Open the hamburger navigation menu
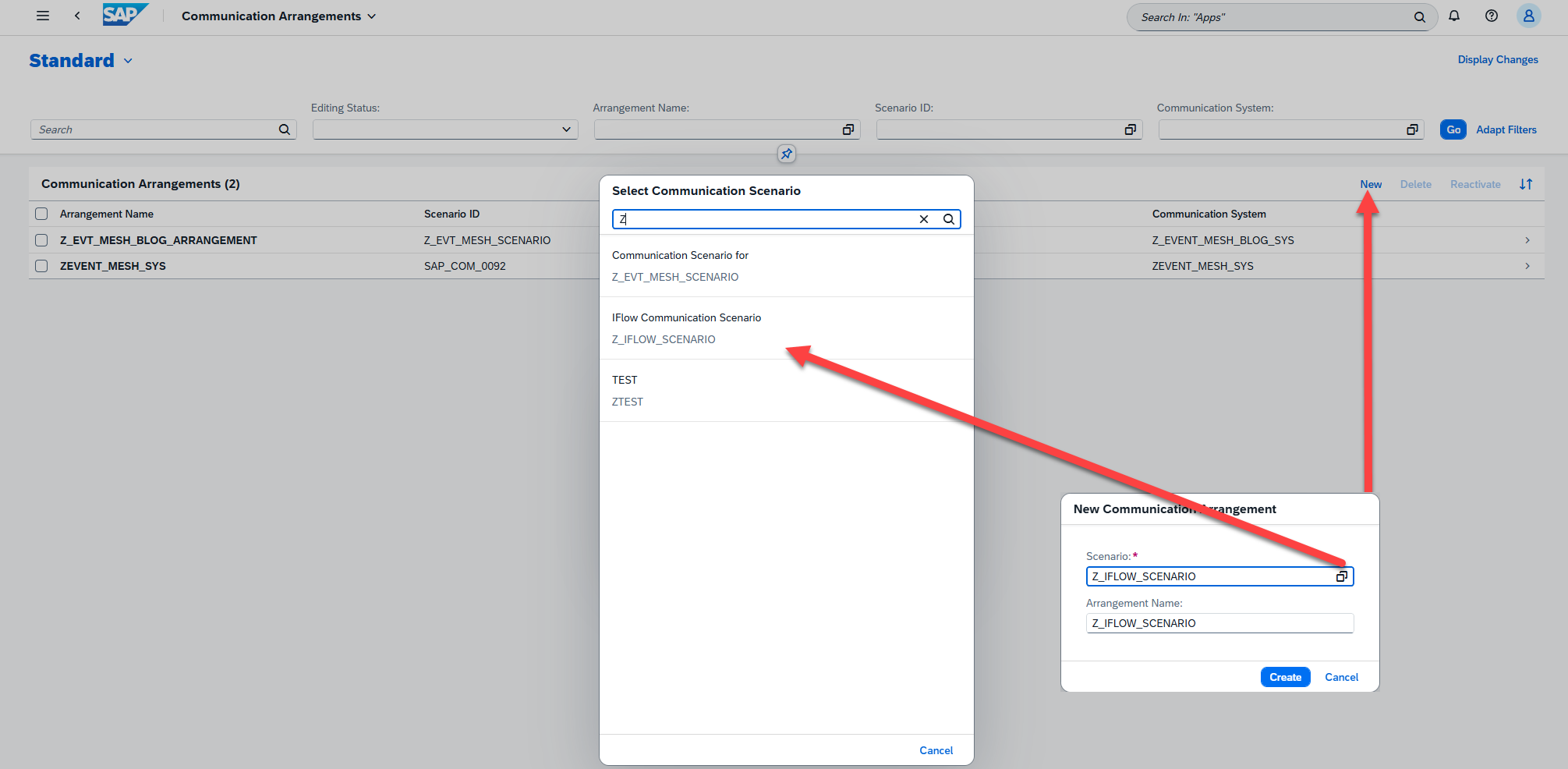Image resolution: width=1568 pixels, height=769 pixels. tap(43, 16)
